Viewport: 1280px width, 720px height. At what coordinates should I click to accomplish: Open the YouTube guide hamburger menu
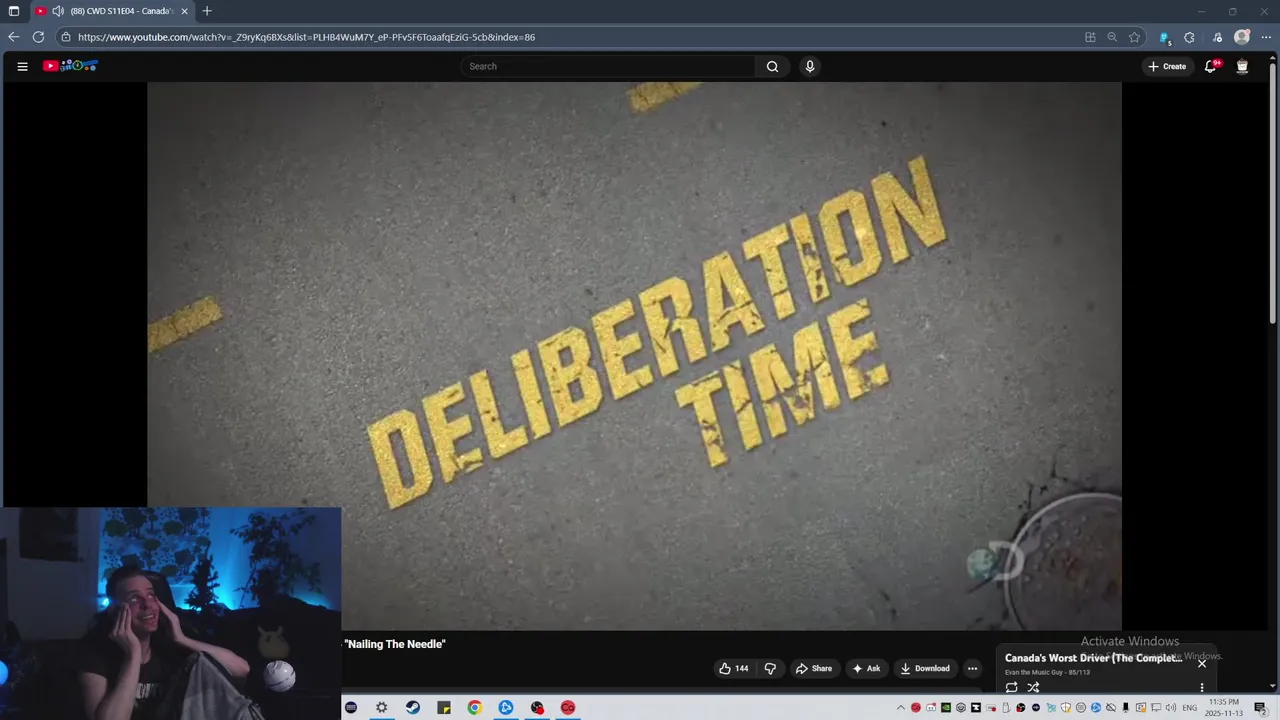pos(22,66)
